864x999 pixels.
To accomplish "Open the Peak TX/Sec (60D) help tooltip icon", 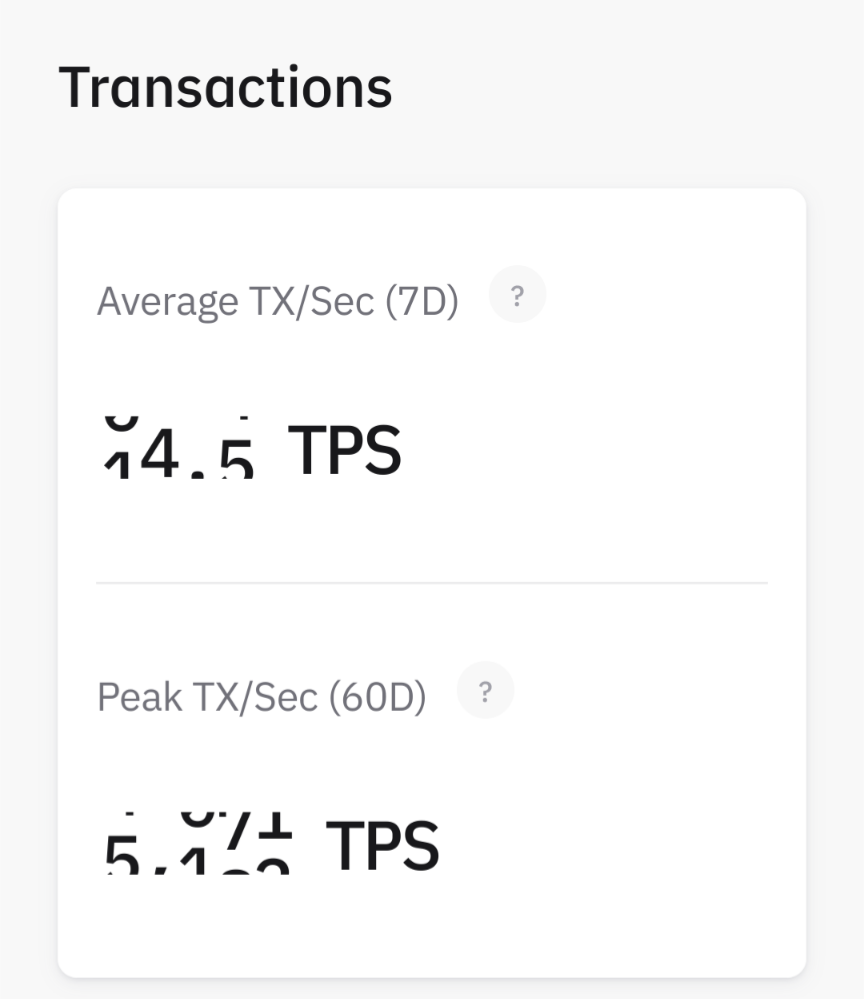I will tap(485, 691).
